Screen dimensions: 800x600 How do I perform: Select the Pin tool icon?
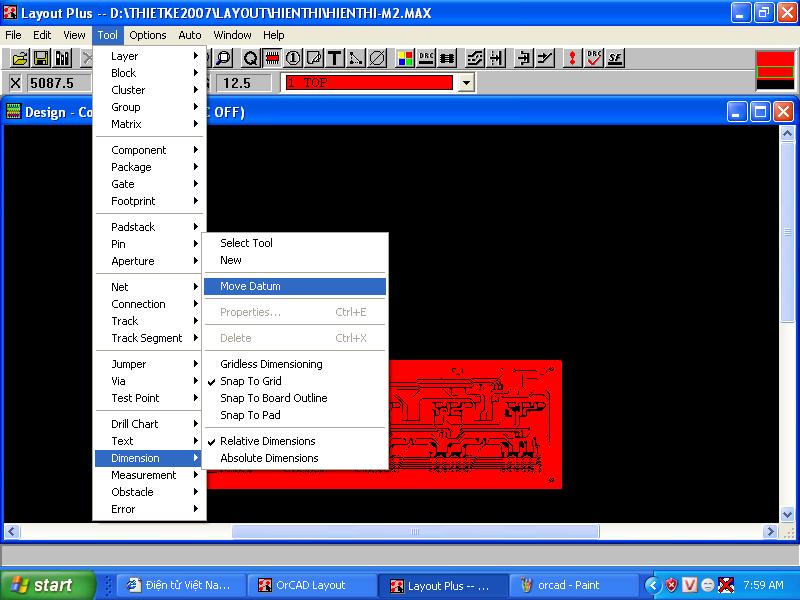point(293,58)
